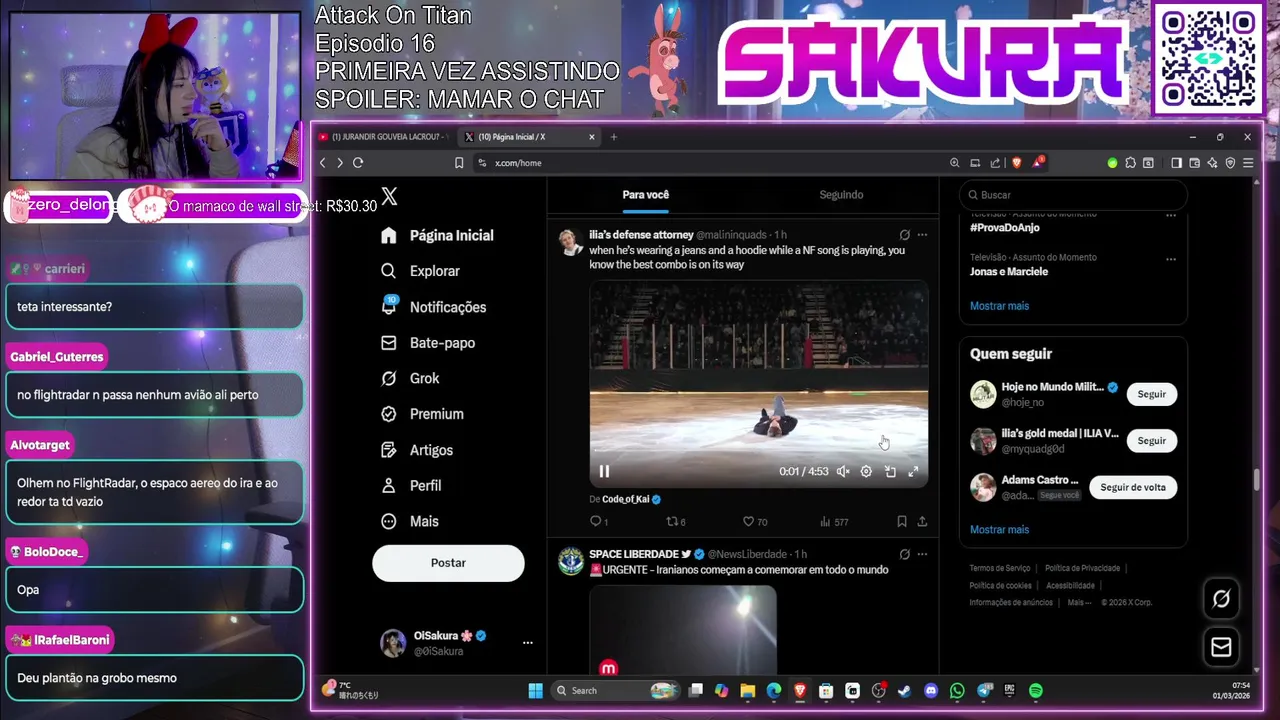1280x720 pixels.
Task: Open Grok from the sidebar
Action: coord(410,378)
